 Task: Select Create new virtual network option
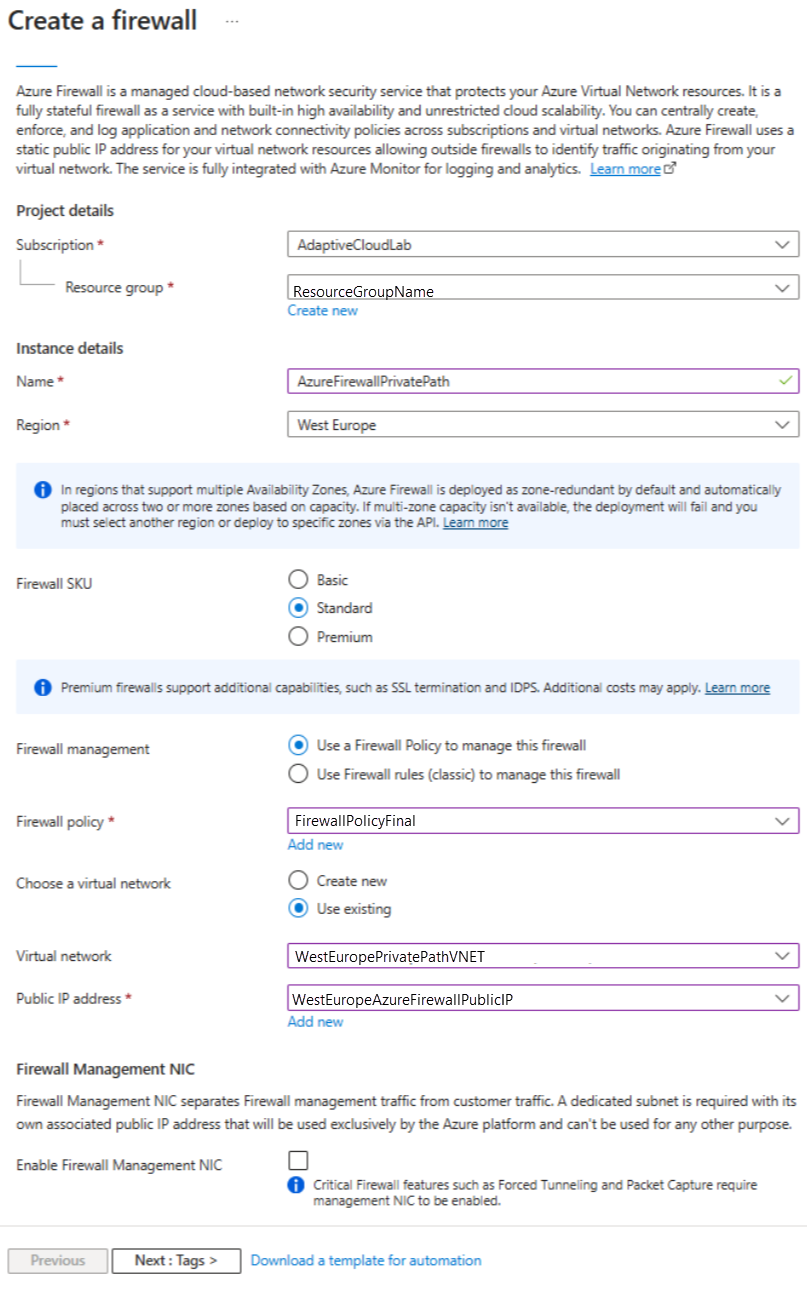pos(297,880)
